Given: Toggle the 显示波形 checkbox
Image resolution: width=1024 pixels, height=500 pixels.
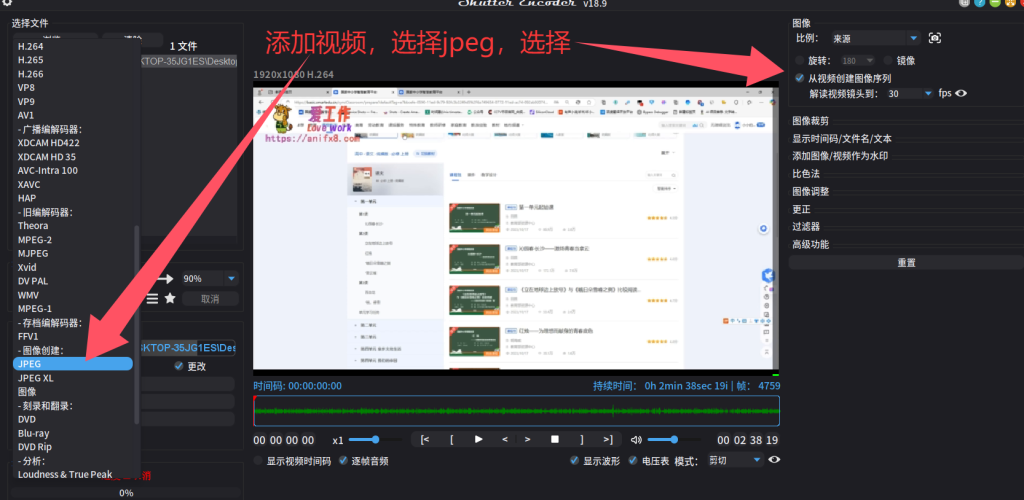Looking at the screenshot, I should coord(575,460).
